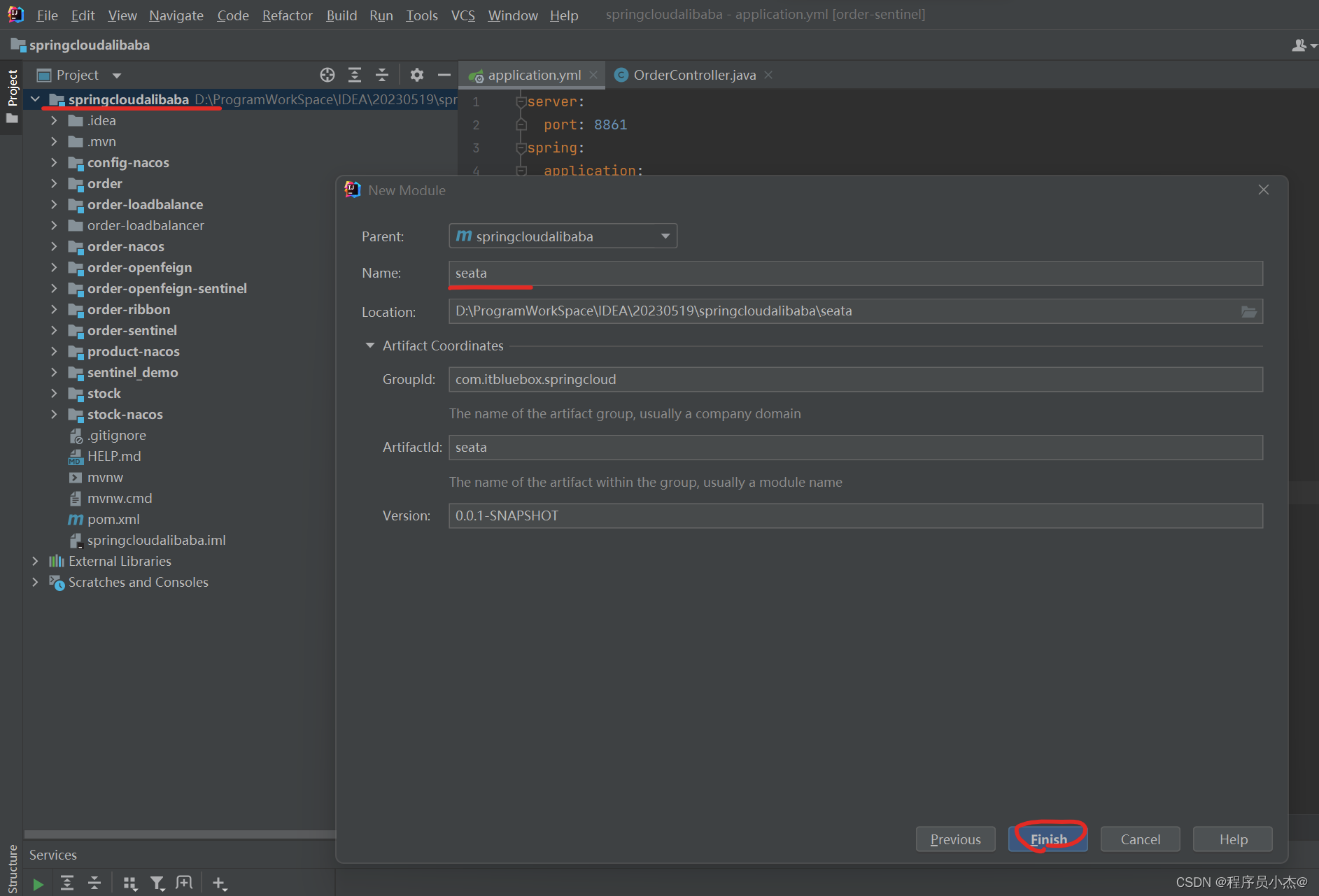1319x896 pixels.
Task: Open the Tools menu
Action: coord(421,15)
